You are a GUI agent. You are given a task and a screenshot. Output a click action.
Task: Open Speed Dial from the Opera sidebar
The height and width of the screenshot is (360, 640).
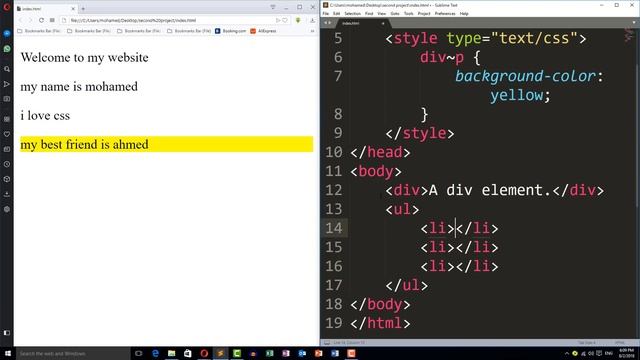pos(7,119)
